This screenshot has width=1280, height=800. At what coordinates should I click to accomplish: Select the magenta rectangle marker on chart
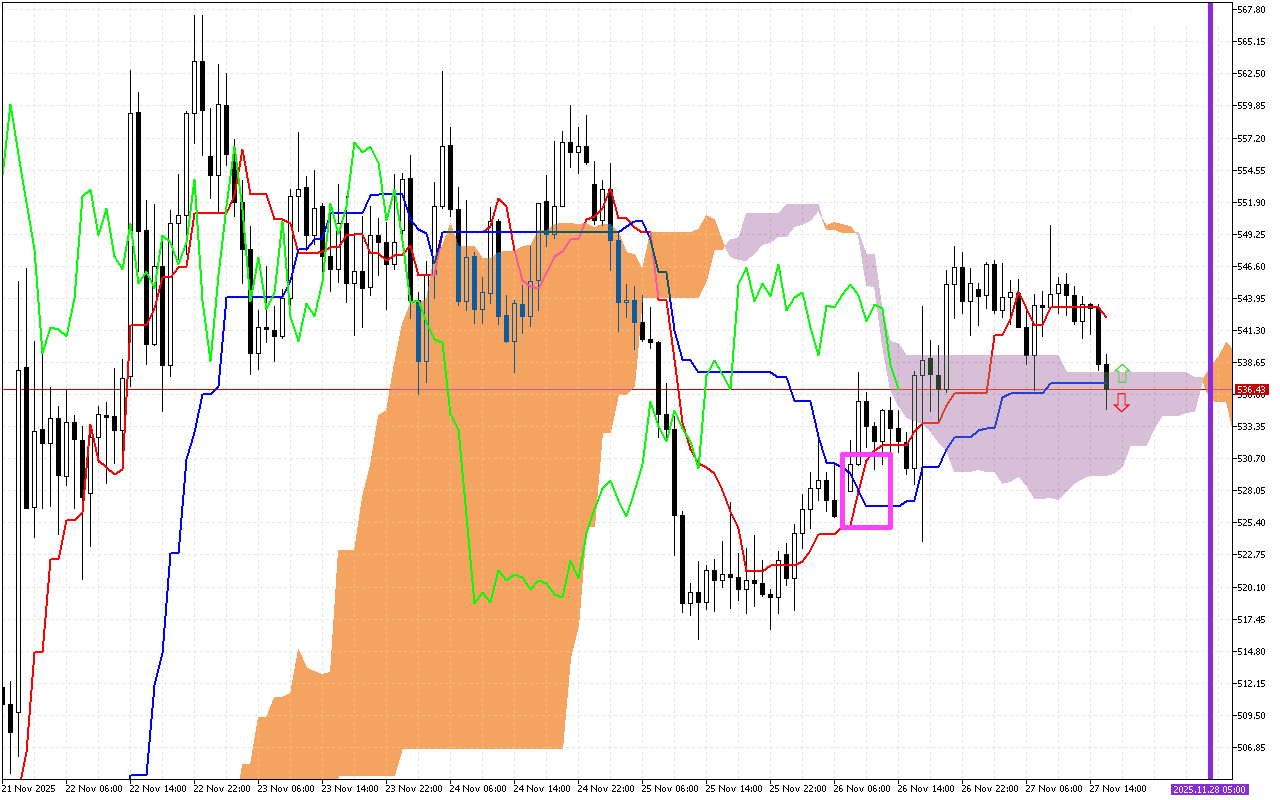point(866,490)
